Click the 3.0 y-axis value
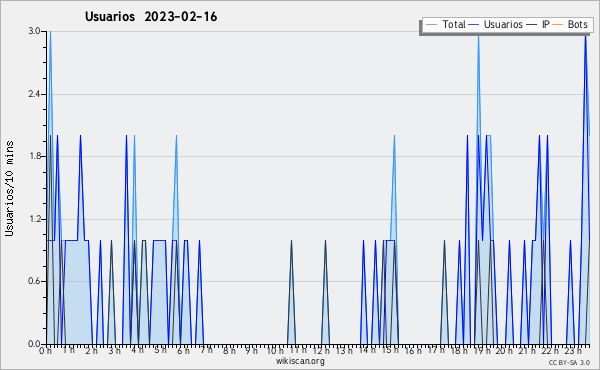The height and width of the screenshot is (370, 600). [34, 31]
